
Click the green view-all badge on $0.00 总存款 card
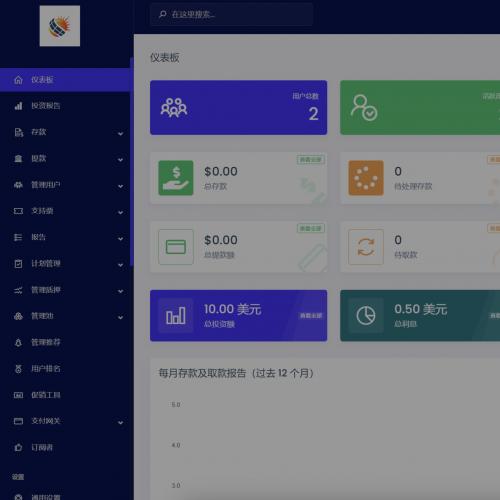311,160
